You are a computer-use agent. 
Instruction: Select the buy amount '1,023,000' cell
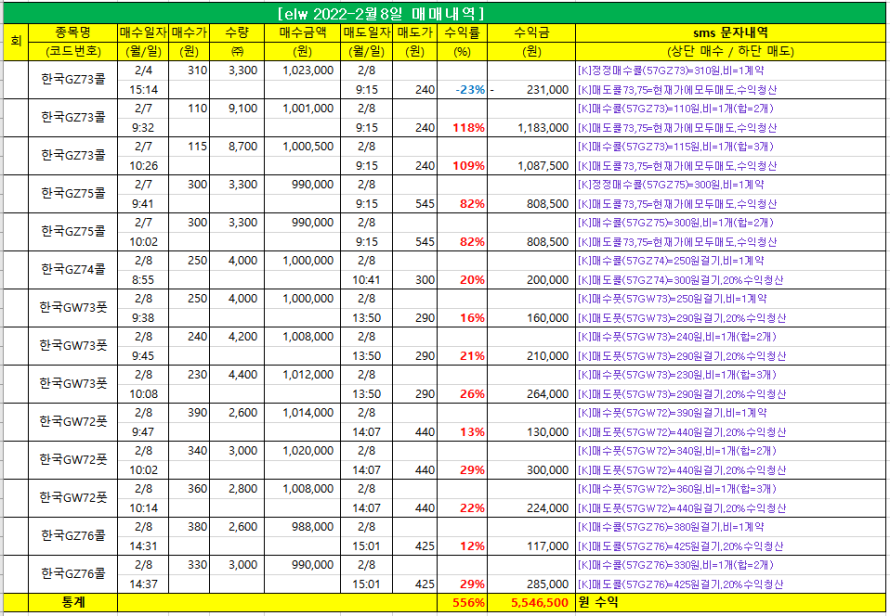[x=303, y=70]
